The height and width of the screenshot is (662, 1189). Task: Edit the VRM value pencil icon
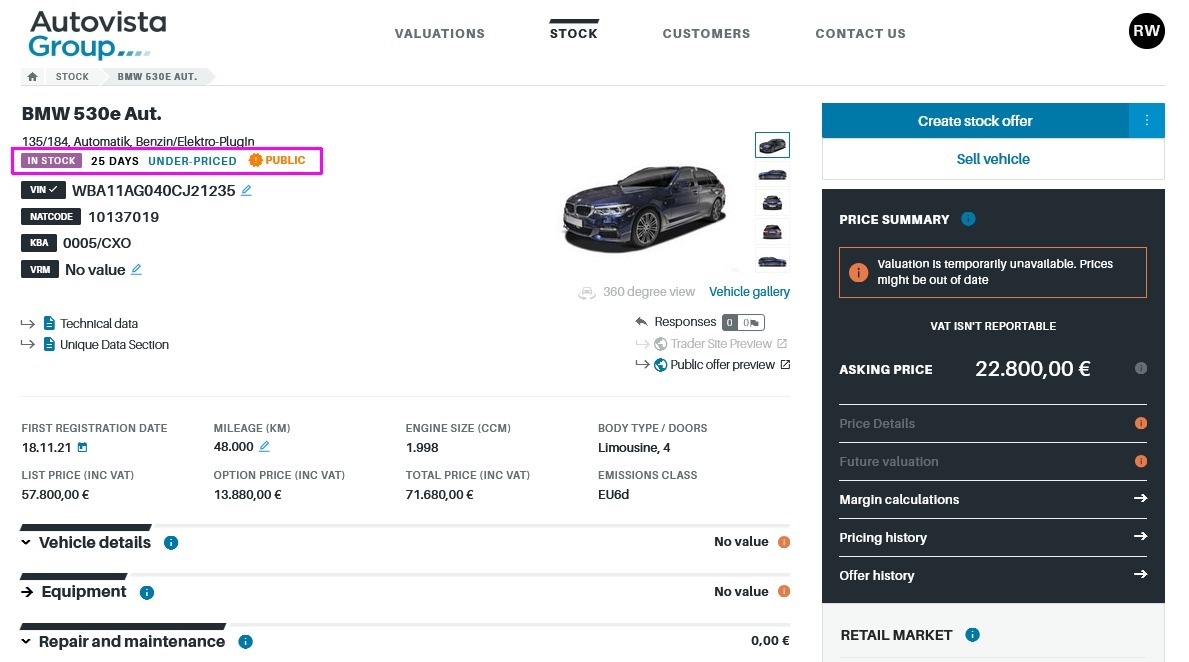136,269
